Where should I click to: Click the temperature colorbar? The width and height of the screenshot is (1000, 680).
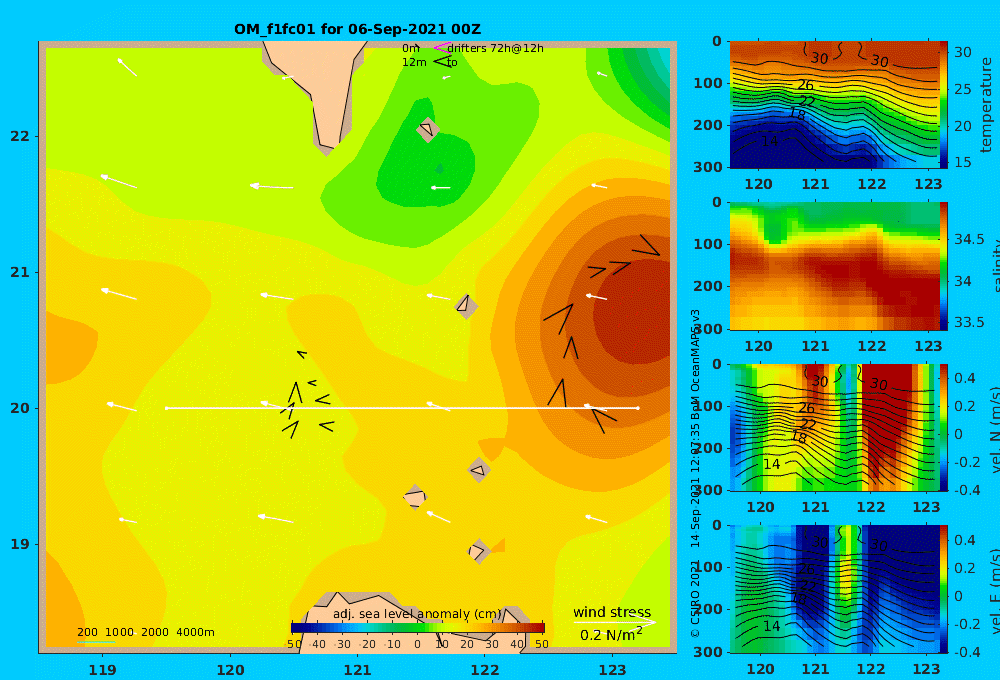(x=944, y=105)
